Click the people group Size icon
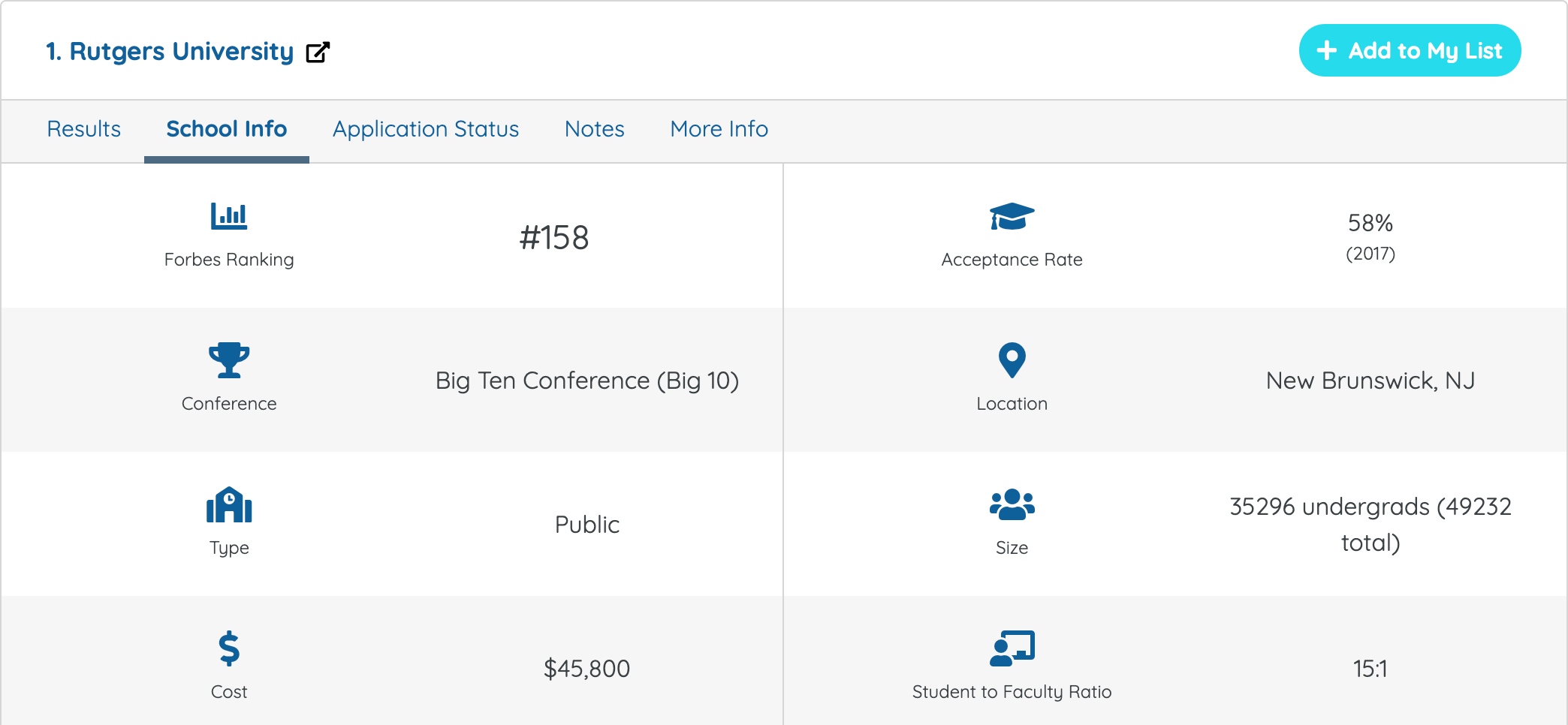The width and height of the screenshot is (1568, 725). (1012, 504)
